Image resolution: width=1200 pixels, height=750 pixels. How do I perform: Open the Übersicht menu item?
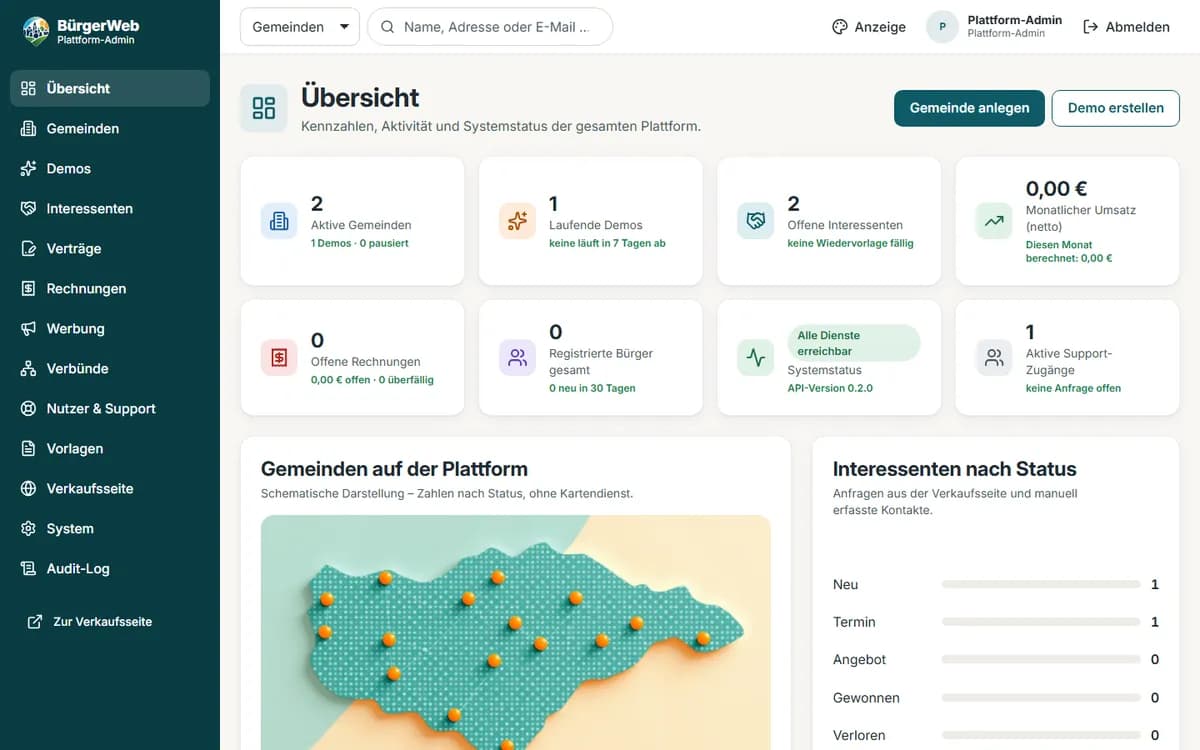(110, 88)
